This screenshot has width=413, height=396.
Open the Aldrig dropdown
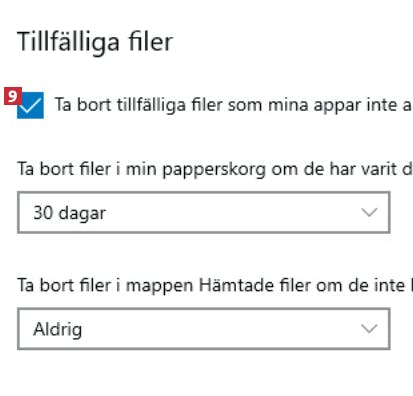click(204, 329)
